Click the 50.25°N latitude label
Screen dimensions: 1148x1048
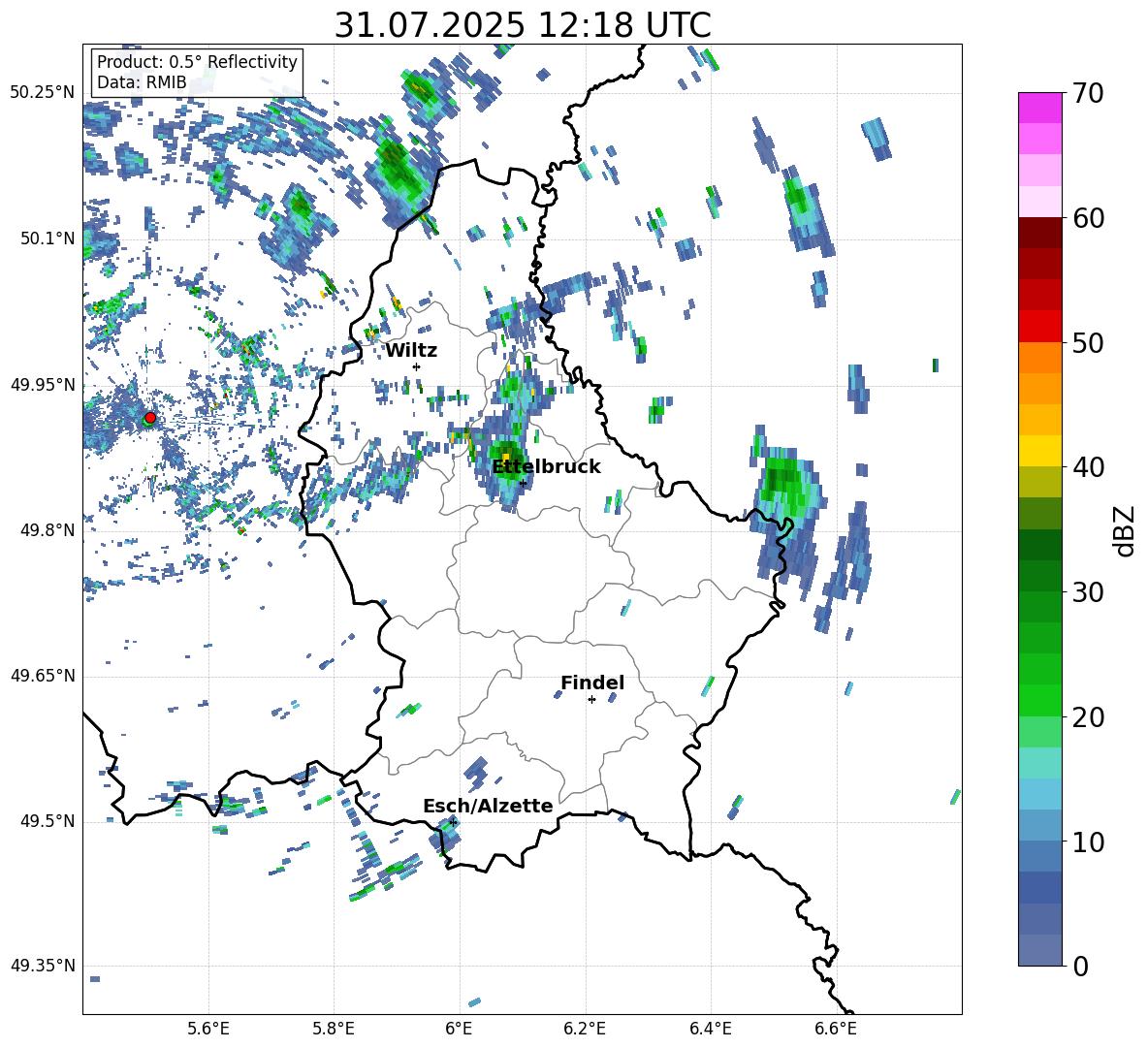[x=43, y=93]
